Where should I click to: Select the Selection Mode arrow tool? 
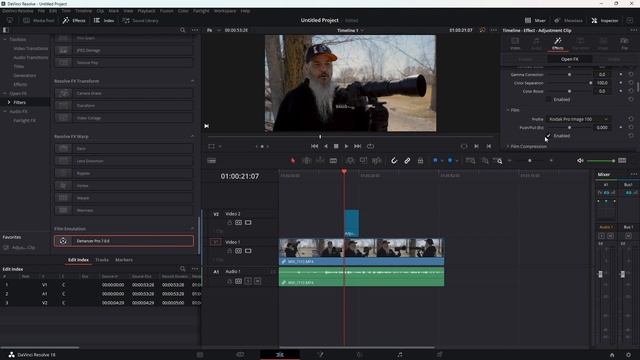click(x=293, y=161)
